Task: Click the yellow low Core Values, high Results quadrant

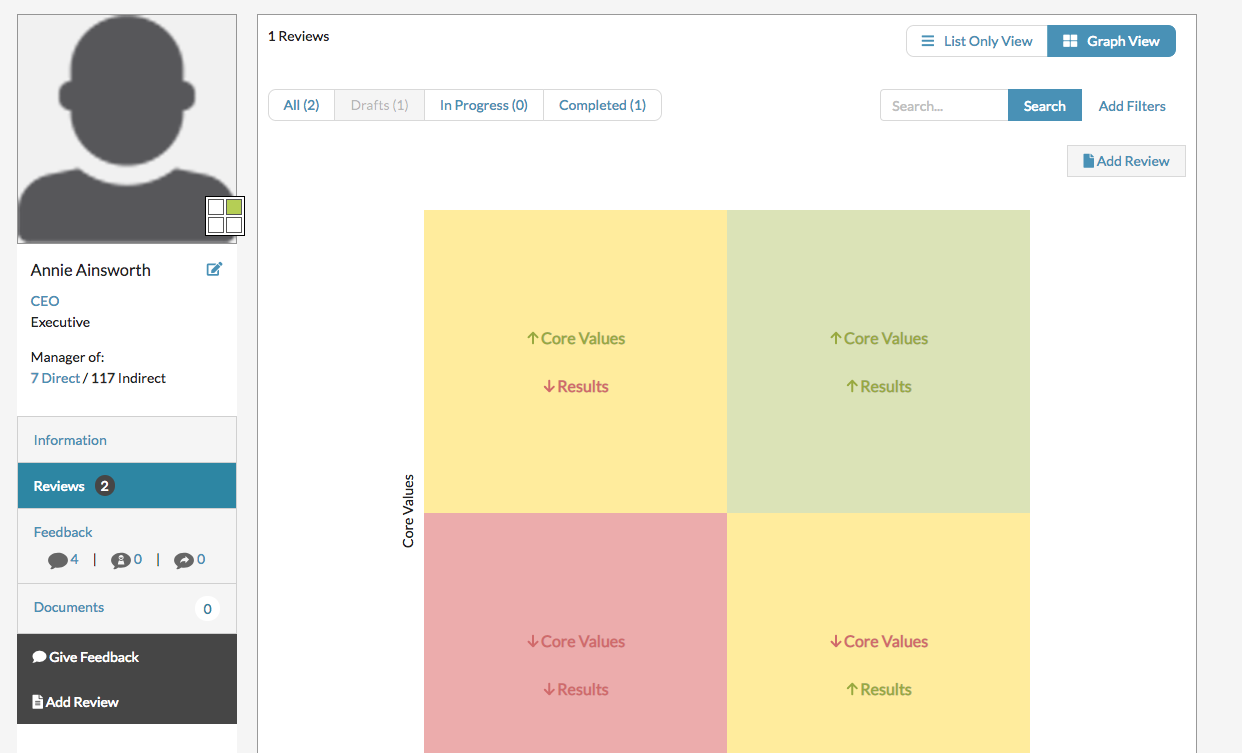Action: [x=878, y=633]
